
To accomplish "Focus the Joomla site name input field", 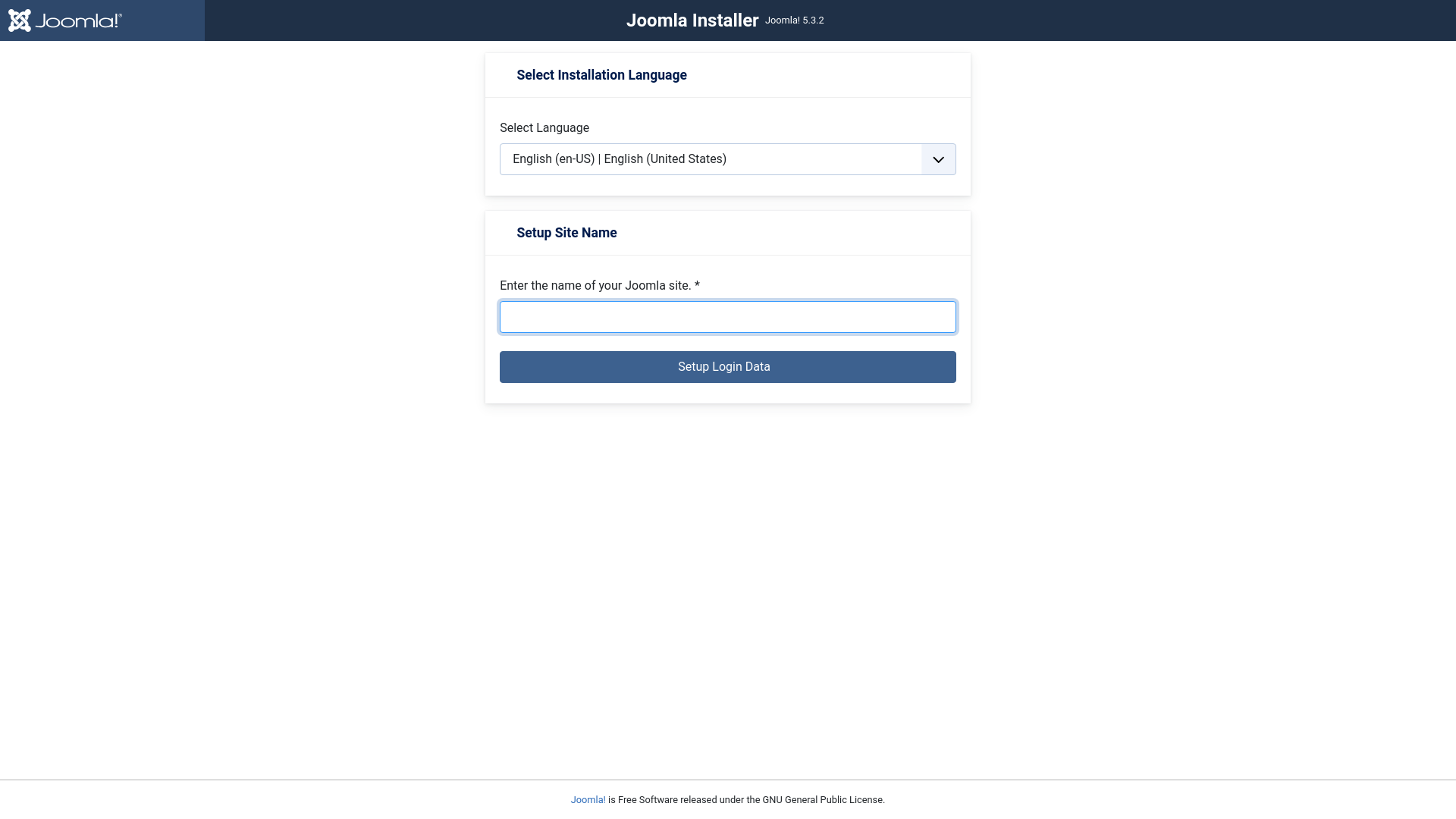I will (x=727, y=317).
